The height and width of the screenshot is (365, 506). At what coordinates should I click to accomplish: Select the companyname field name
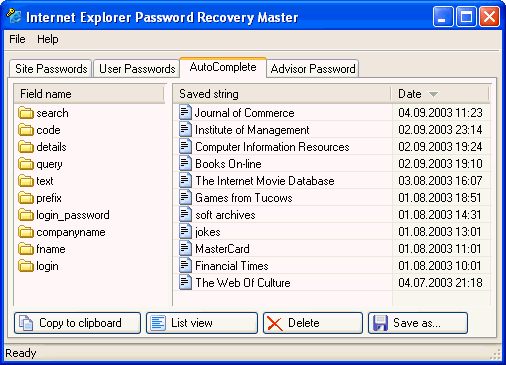[x=71, y=232]
